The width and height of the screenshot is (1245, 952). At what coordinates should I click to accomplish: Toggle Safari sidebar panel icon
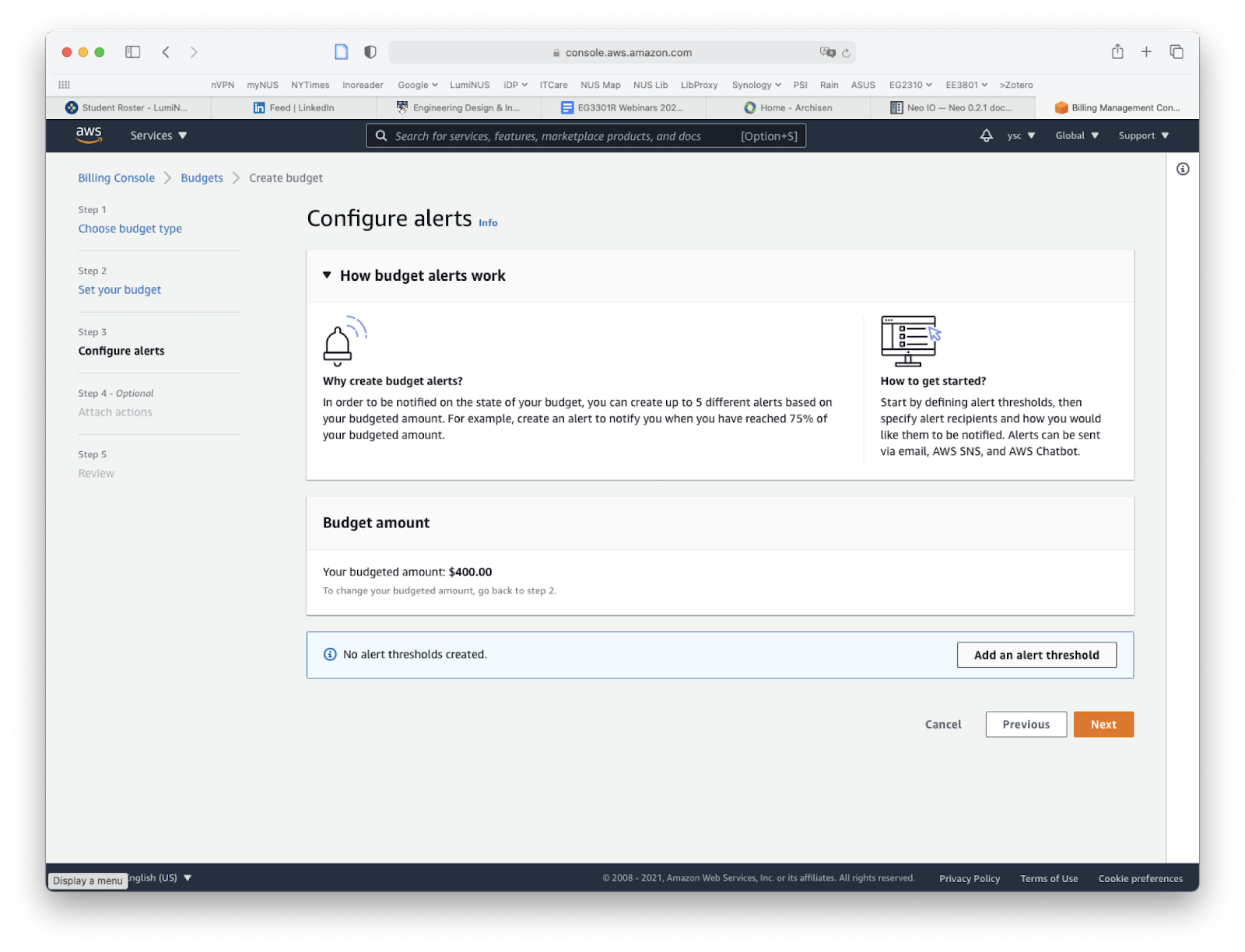coord(133,52)
